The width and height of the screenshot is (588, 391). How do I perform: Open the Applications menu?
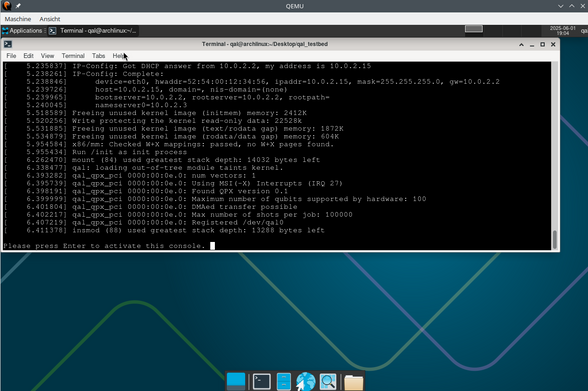(22, 31)
